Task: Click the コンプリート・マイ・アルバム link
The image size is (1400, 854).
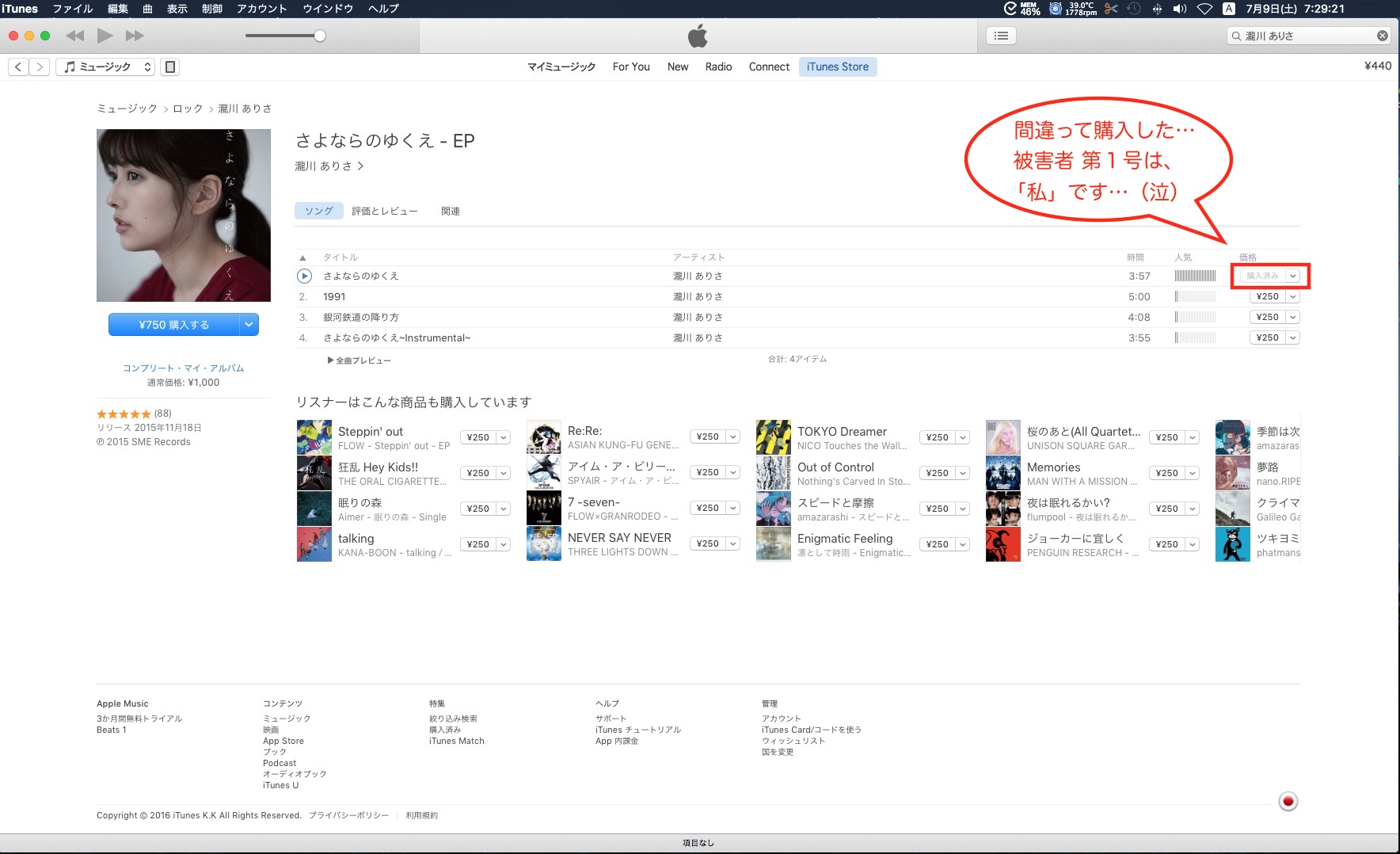Action: point(184,368)
